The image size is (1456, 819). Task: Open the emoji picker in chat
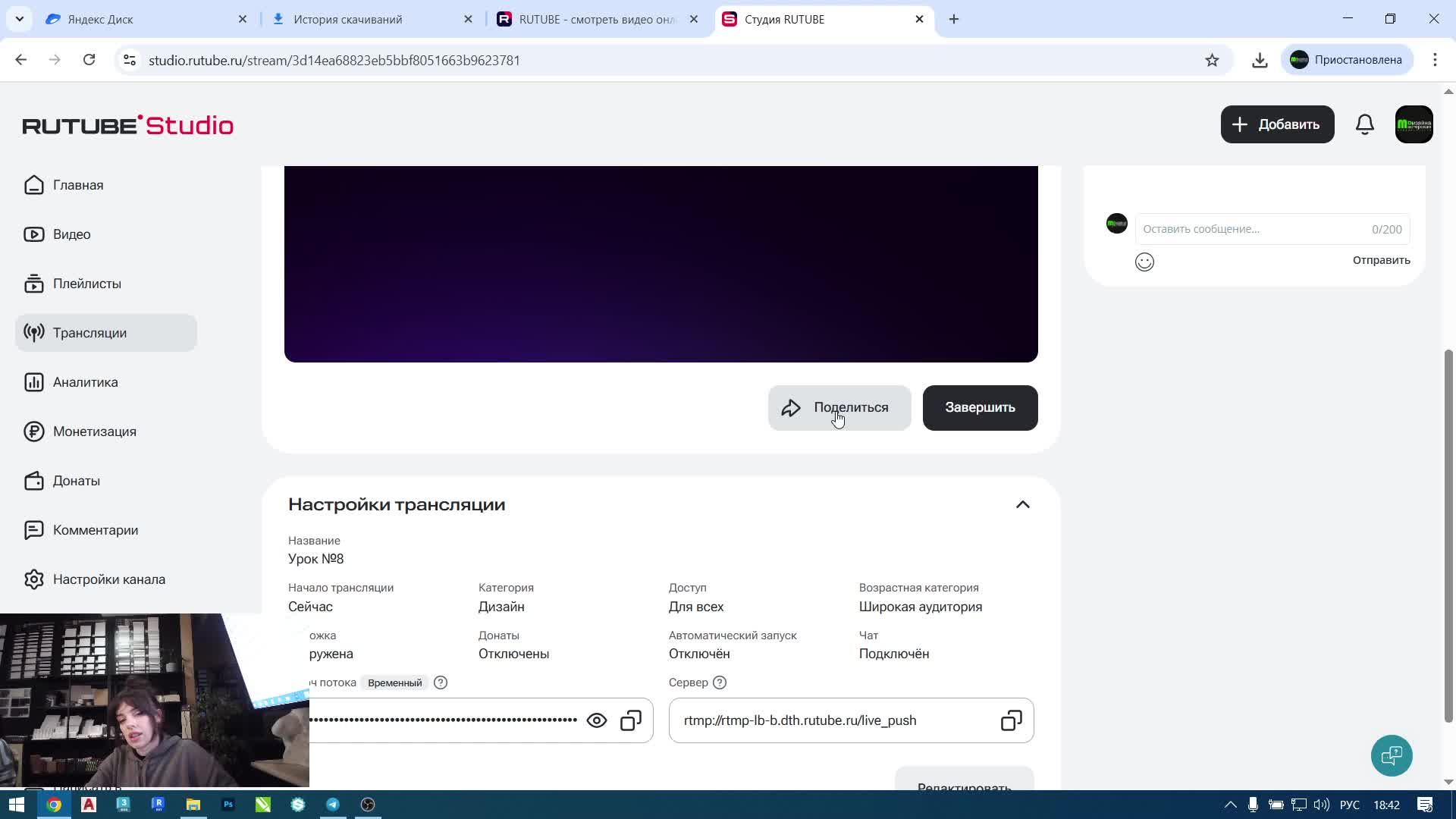point(1144,262)
